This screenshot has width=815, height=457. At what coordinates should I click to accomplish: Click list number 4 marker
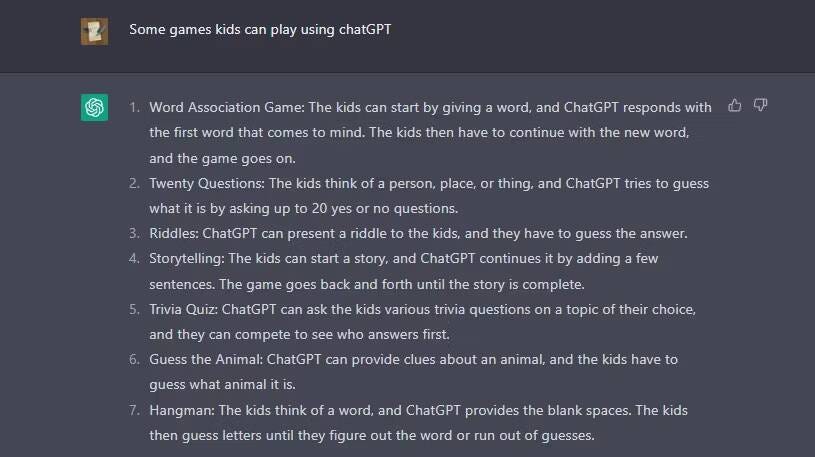(x=135, y=258)
